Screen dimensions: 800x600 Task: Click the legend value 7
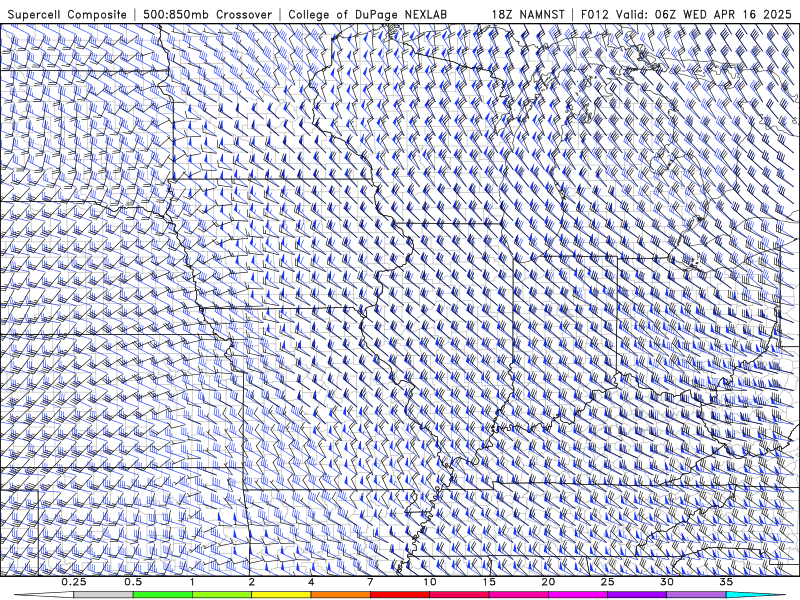[x=370, y=582]
